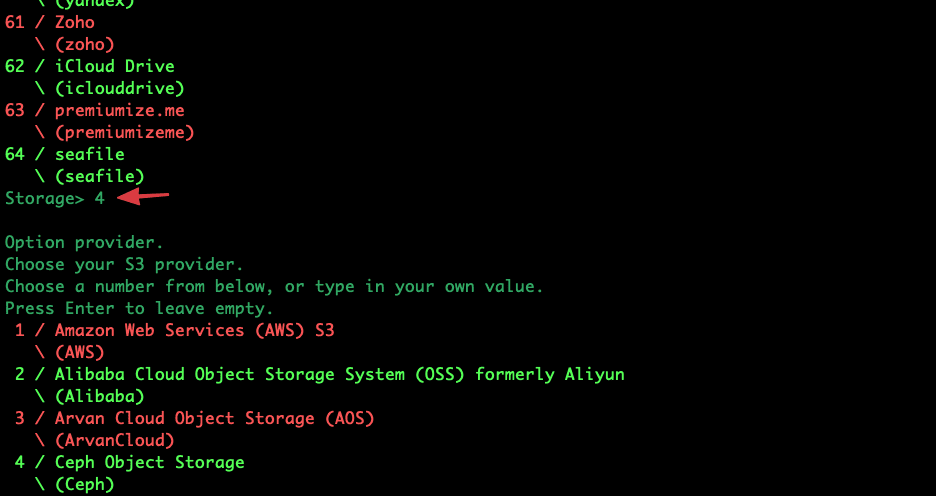Click the (Ceph) identifier text
Viewport: 936px width, 496px height.
click(x=84, y=484)
